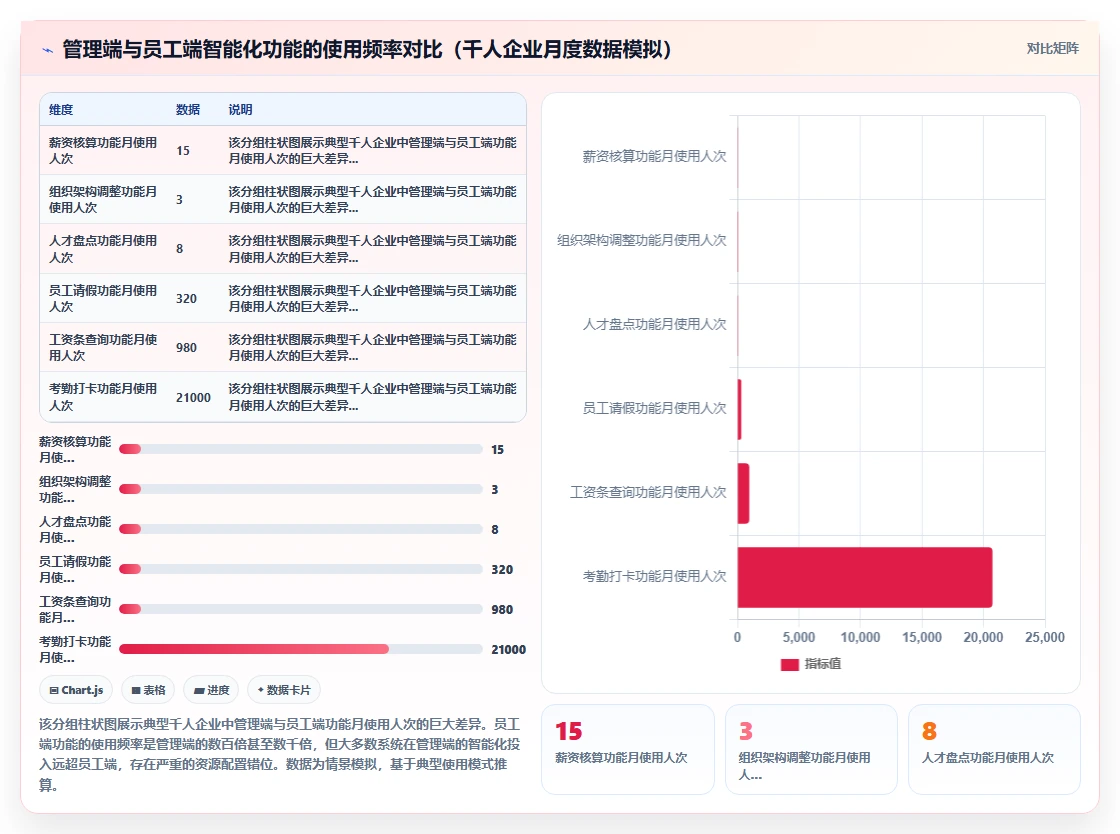Toggle the 指标值 legend swatch
This screenshot has width=1120, height=834.
(x=789, y=665)
